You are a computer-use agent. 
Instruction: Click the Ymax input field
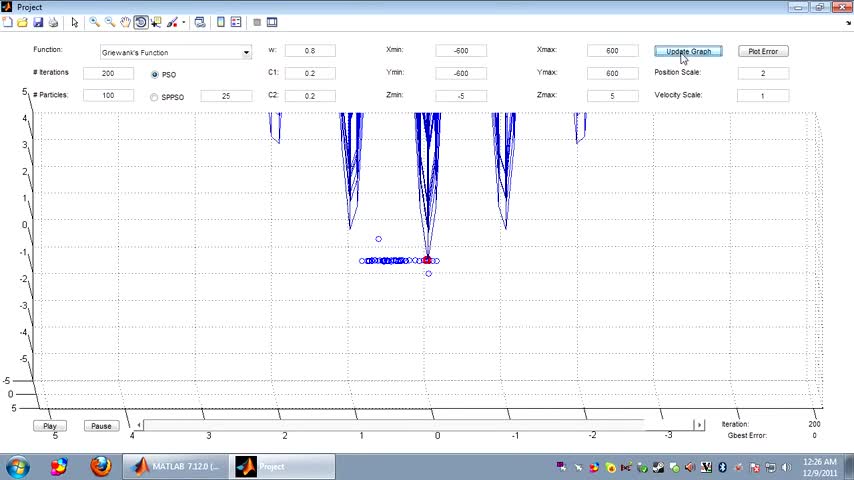[612, 73]
